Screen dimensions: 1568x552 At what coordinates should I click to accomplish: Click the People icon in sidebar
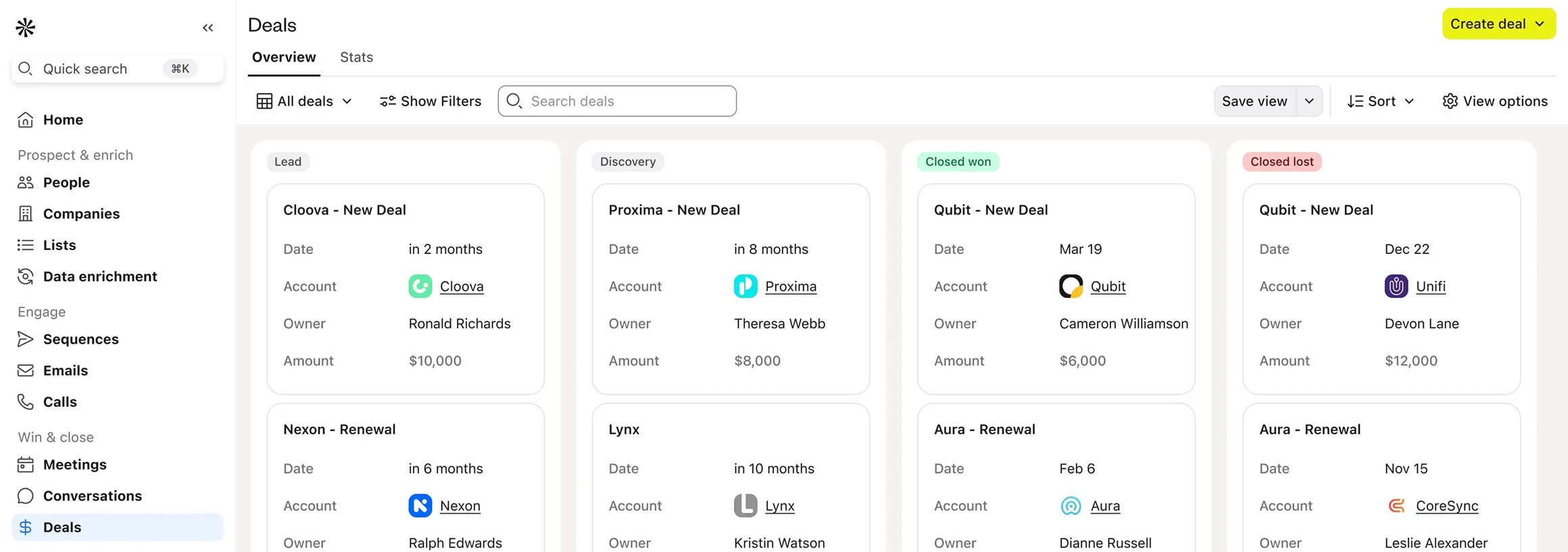pyautogui.click(x=26, y=182)
